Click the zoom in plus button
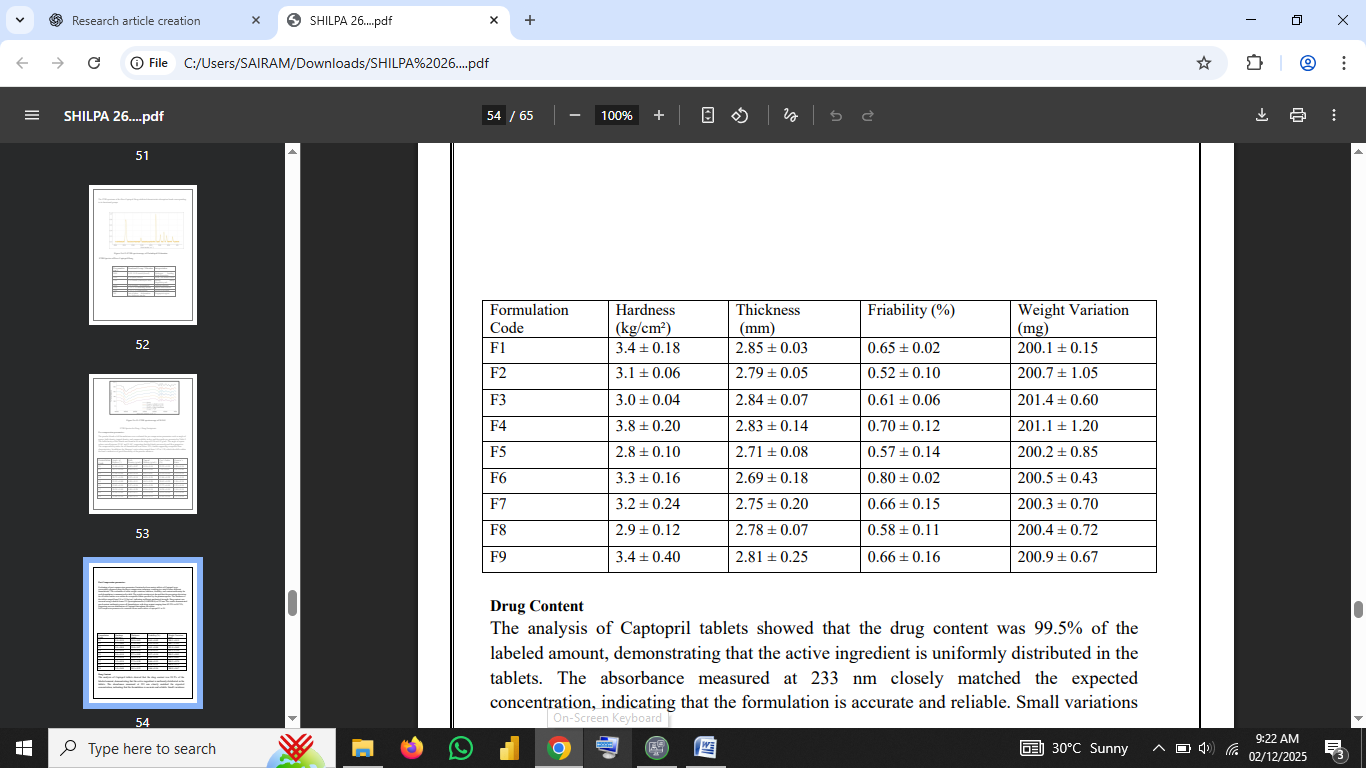The height and width of the screenshot is (768, 1366). tap(659, 115)
